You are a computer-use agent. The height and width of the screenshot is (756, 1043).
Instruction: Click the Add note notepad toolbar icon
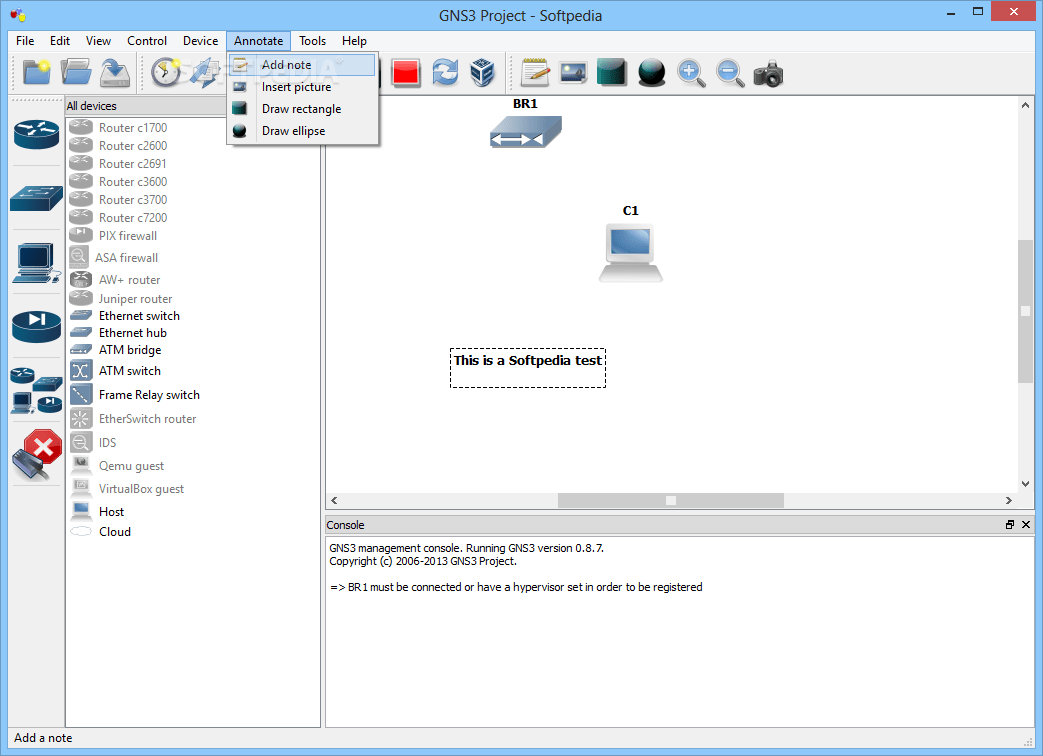[x=535, y=72]
